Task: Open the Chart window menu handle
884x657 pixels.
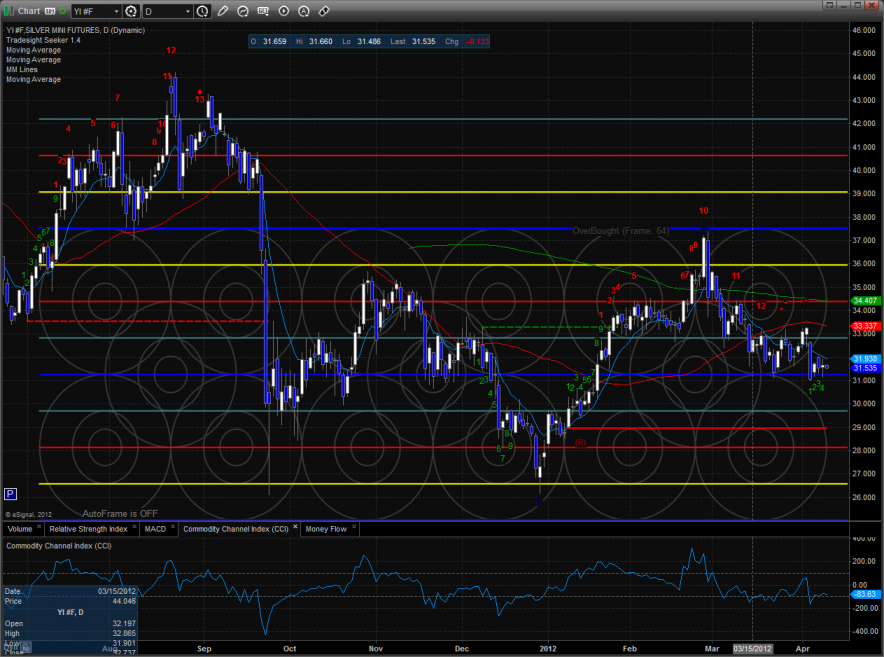Action: [7, 12]
